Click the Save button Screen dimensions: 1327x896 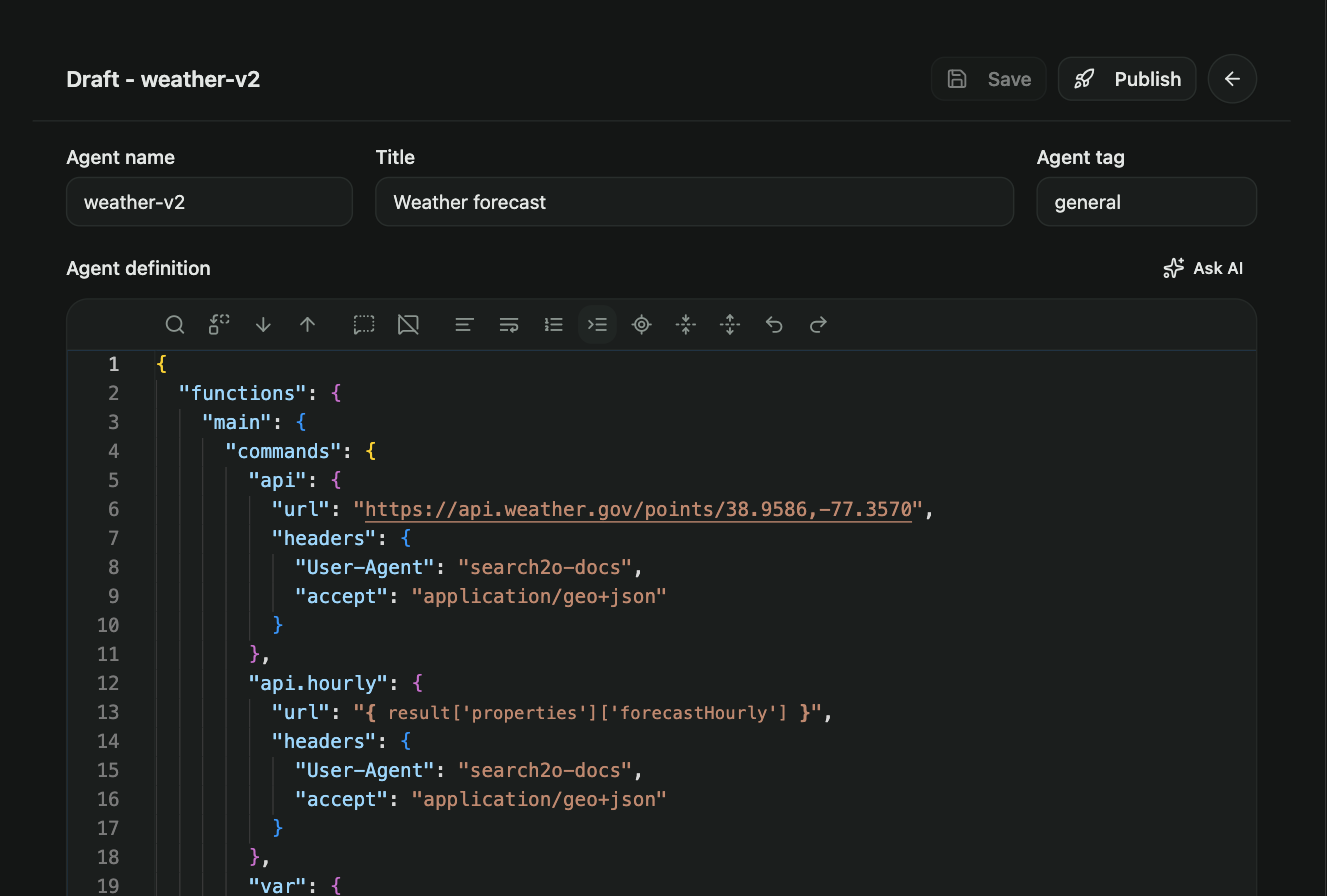(x=989, y=79)
